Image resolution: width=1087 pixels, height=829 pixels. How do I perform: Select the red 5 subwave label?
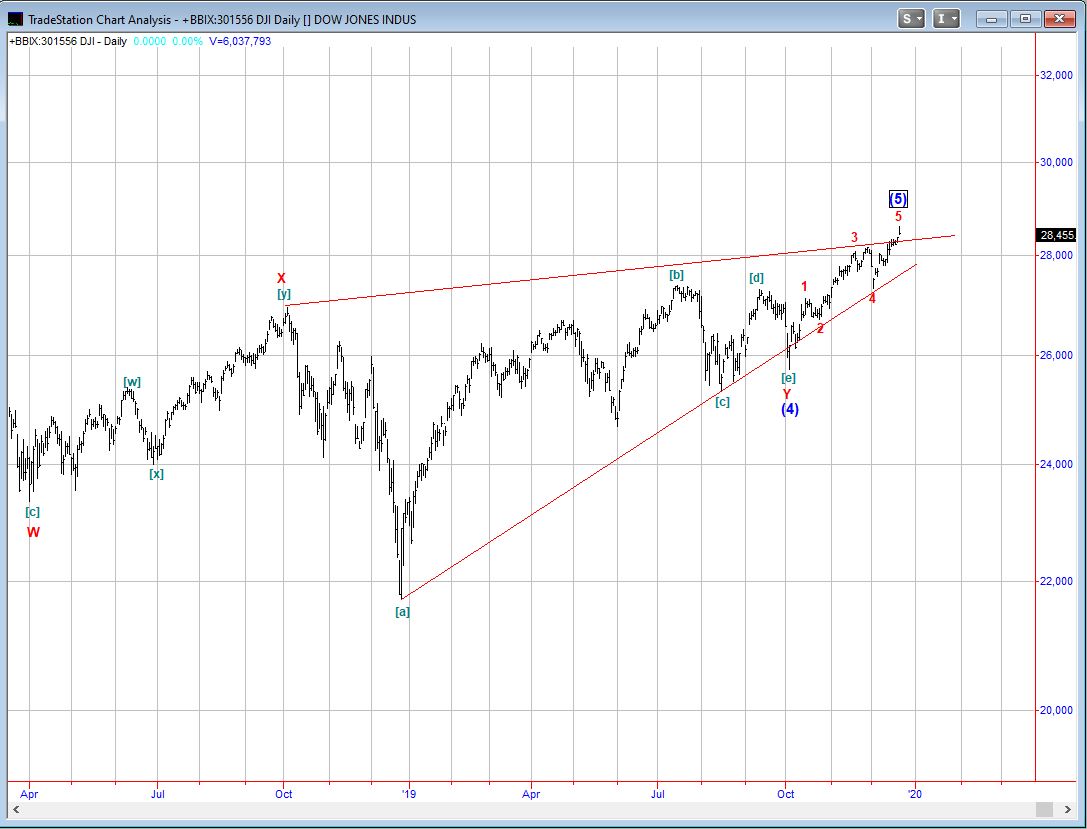(898, 216)
